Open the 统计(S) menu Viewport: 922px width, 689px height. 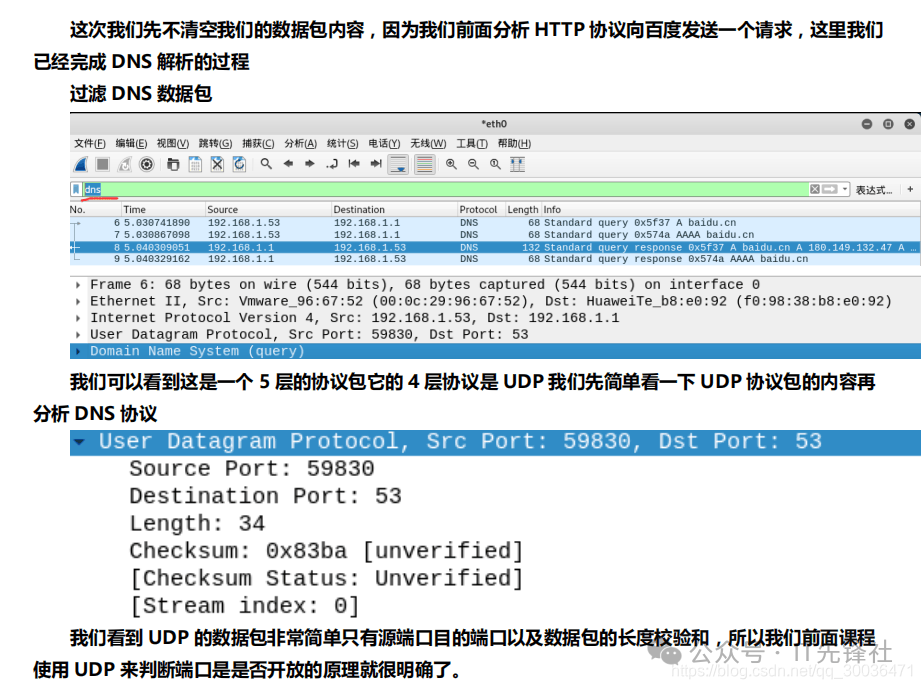(x=343, y=143)
